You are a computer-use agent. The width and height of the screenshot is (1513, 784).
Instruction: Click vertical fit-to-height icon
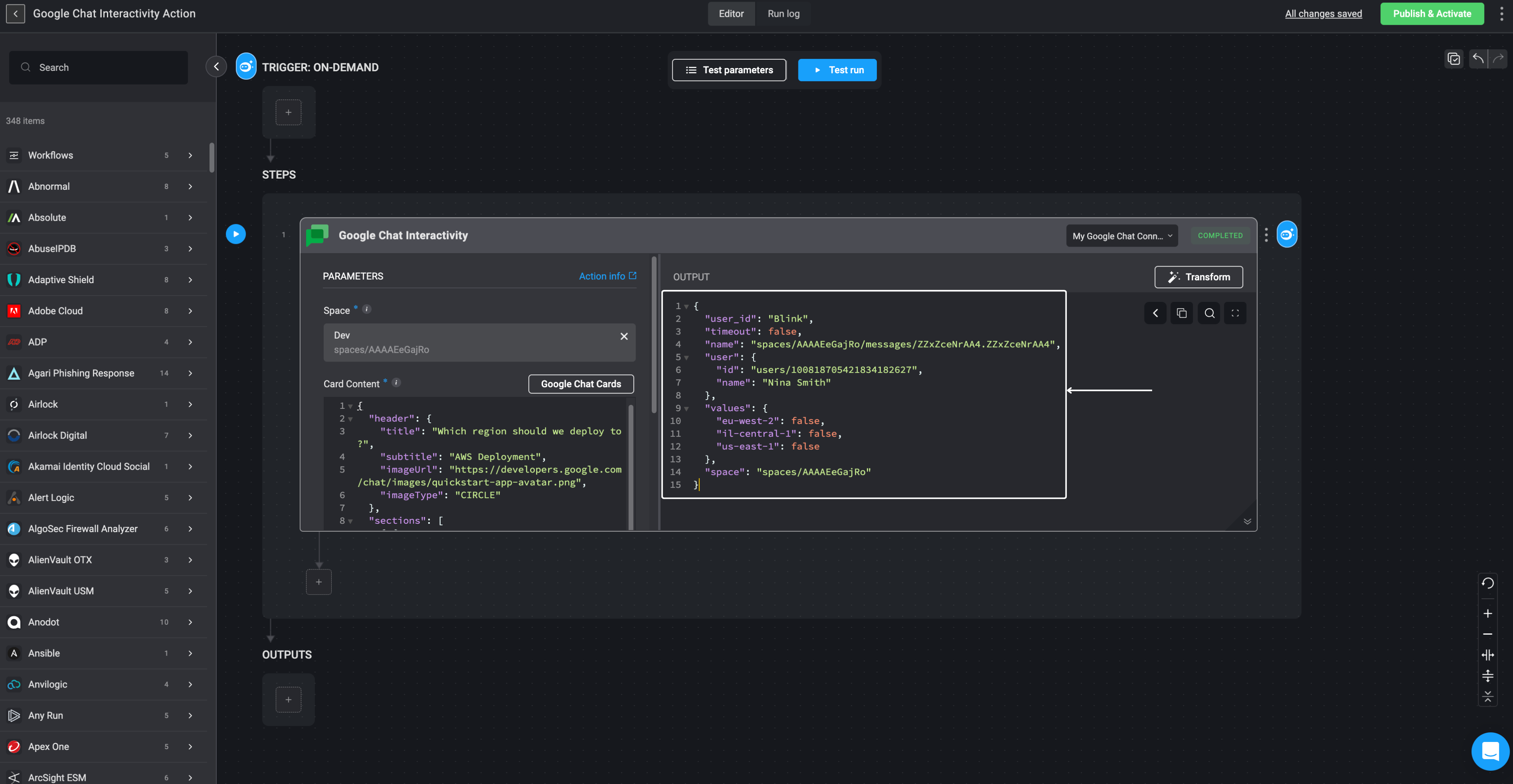[1488, 675]
